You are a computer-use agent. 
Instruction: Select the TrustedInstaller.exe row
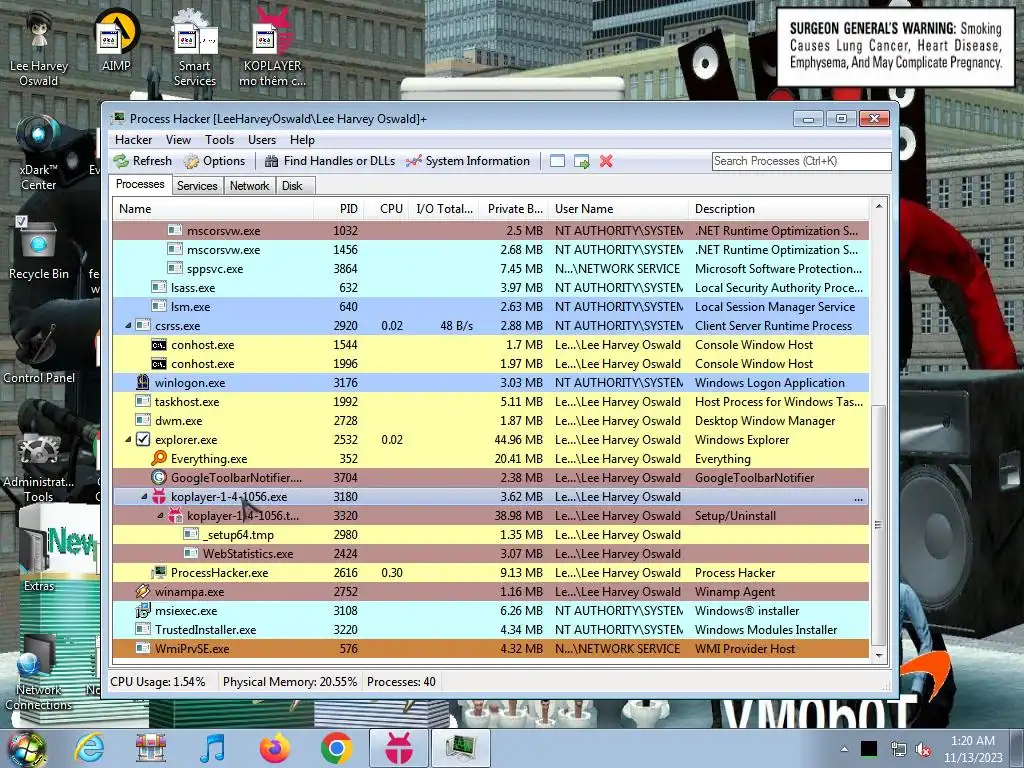click(490, 630)
